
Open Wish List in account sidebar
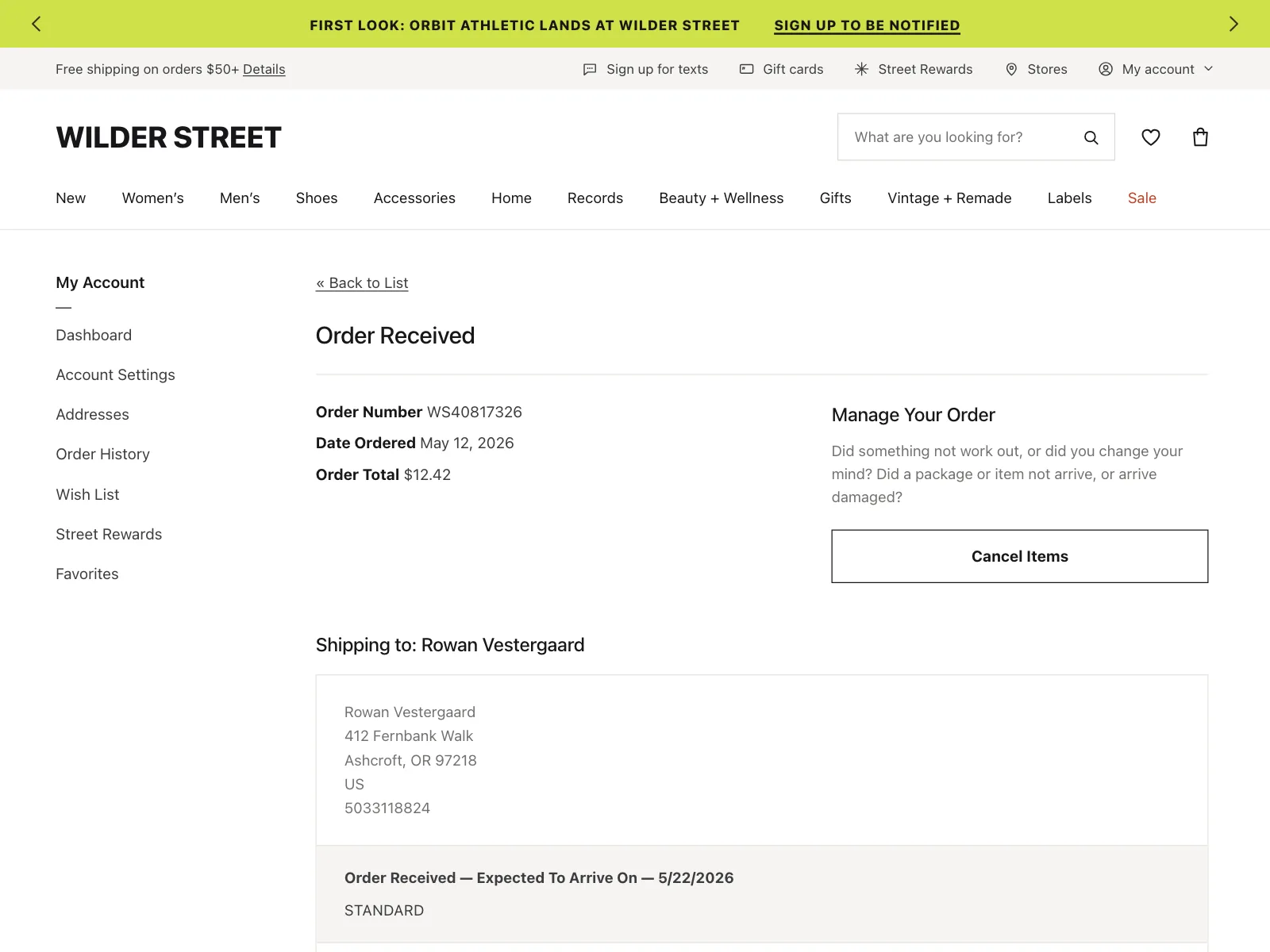tap(87, 494)
